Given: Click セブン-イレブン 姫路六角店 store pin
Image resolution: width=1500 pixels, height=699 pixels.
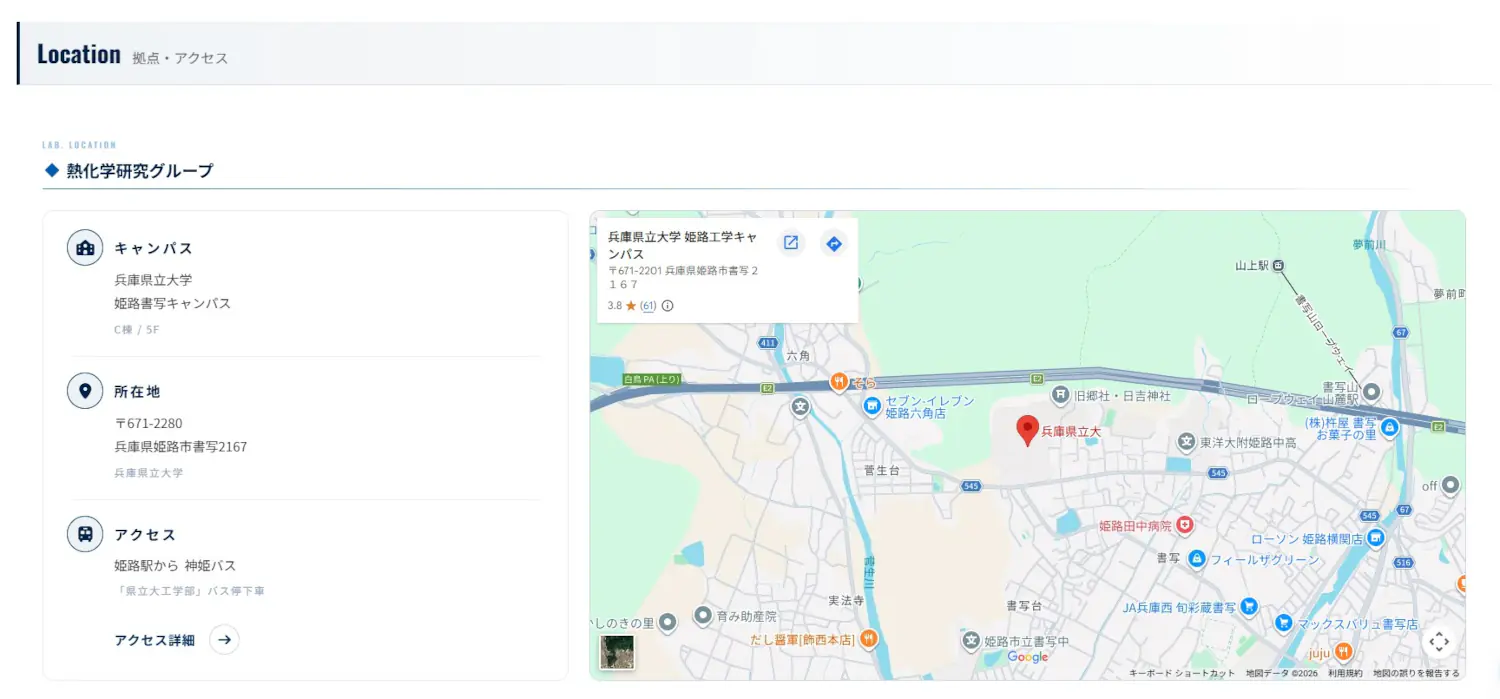Looking at the screenshot, I should click(x=872, y=406).
